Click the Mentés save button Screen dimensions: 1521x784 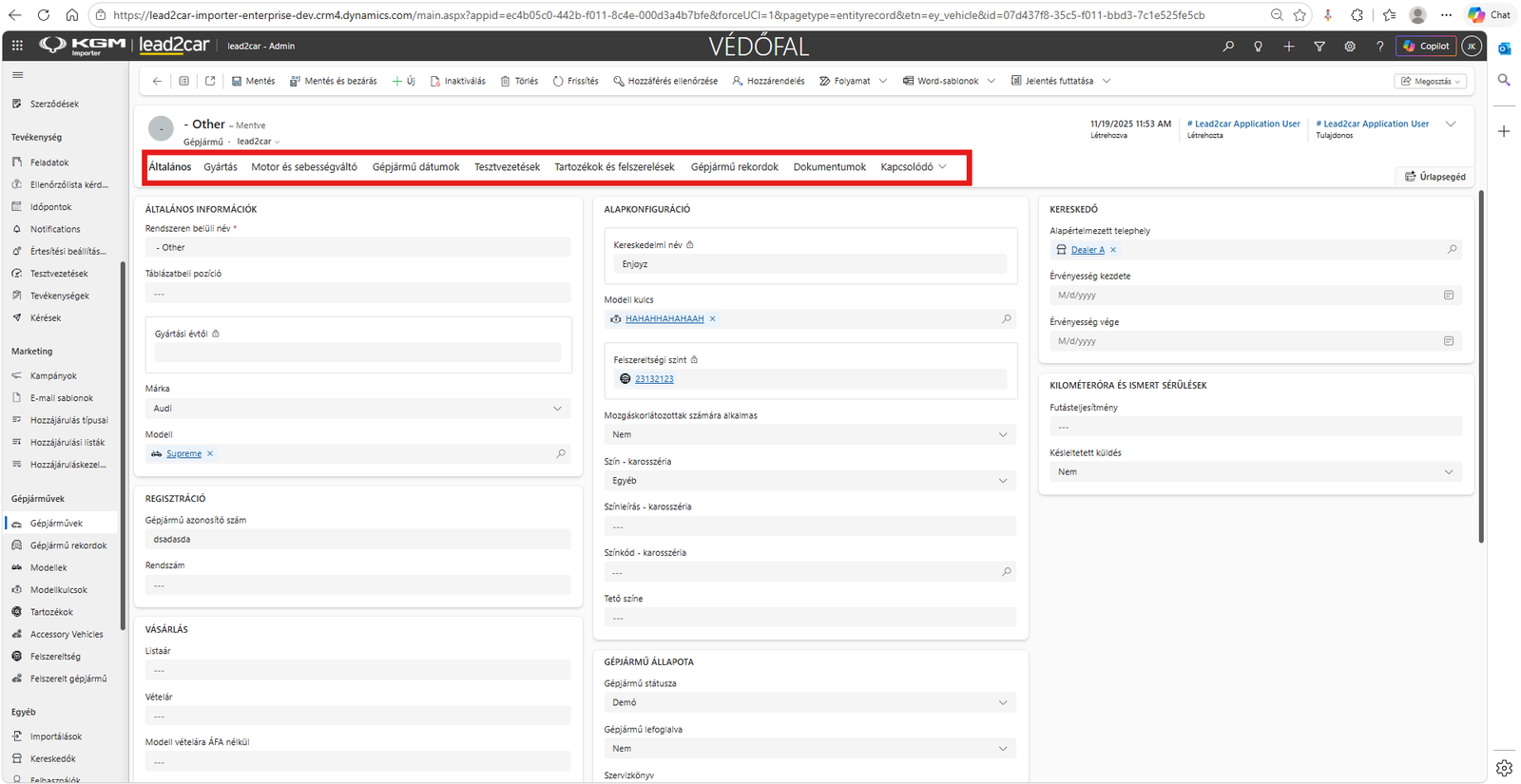(x=254, y=81)
